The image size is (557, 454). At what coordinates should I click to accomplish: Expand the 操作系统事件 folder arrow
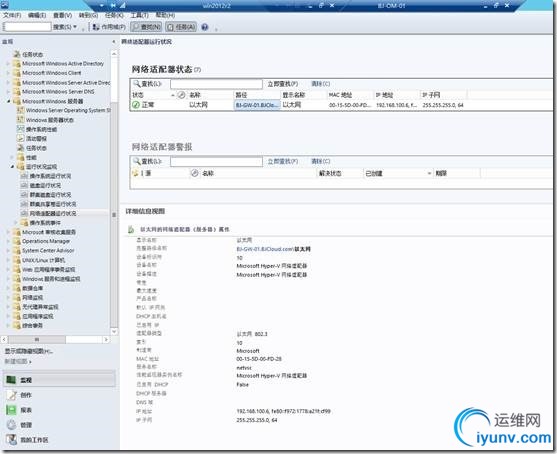16,223
